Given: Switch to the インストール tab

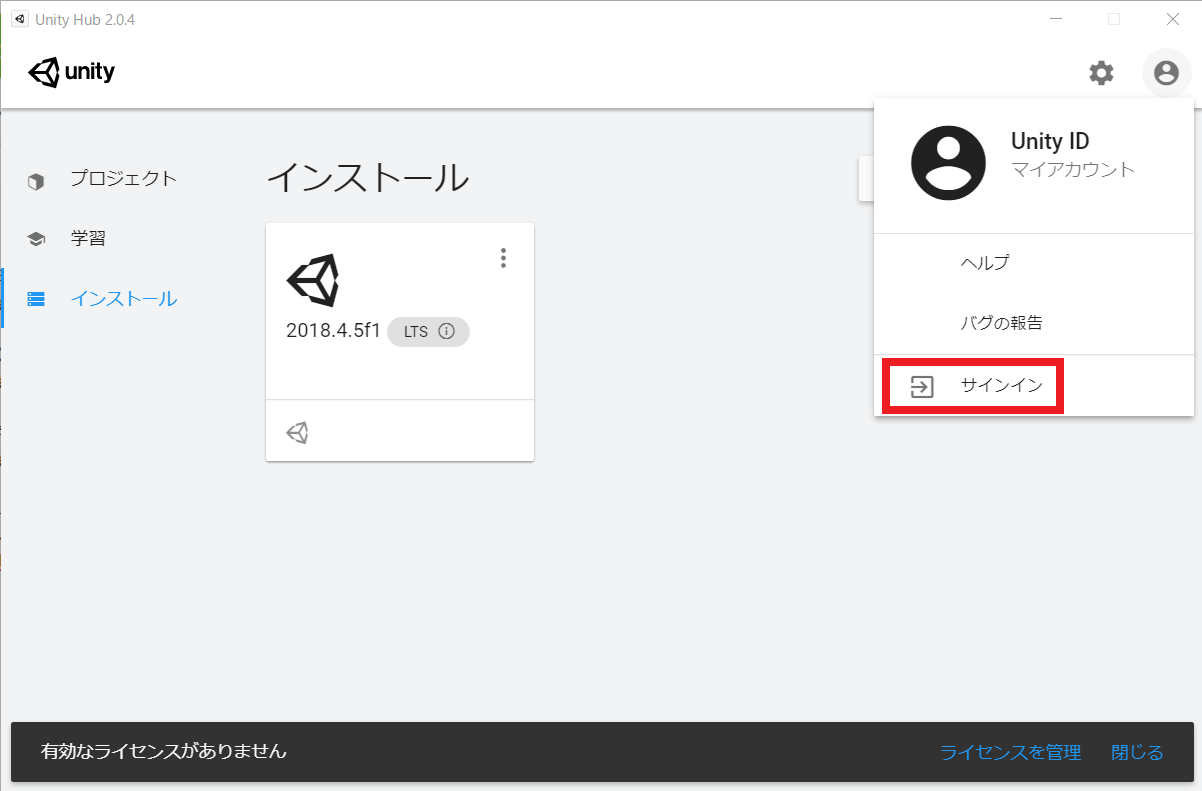Looking at the screenshot, I should pyautogui.click(x=124, y=298).
